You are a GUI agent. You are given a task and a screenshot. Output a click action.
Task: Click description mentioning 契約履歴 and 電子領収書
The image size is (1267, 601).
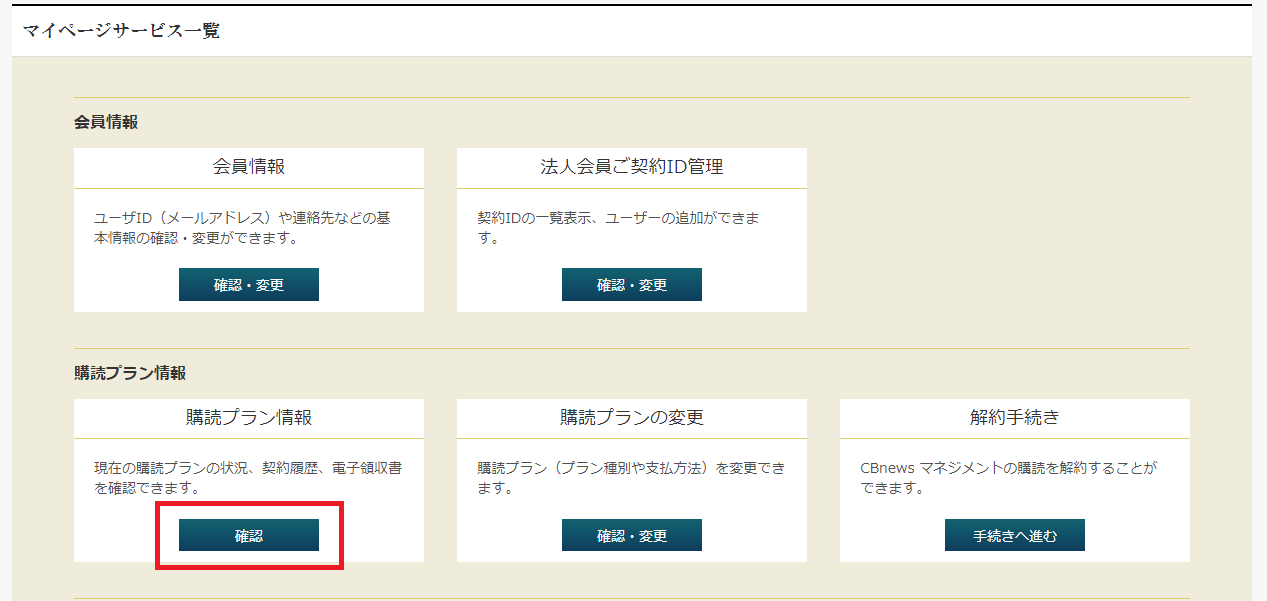(248, 478)
